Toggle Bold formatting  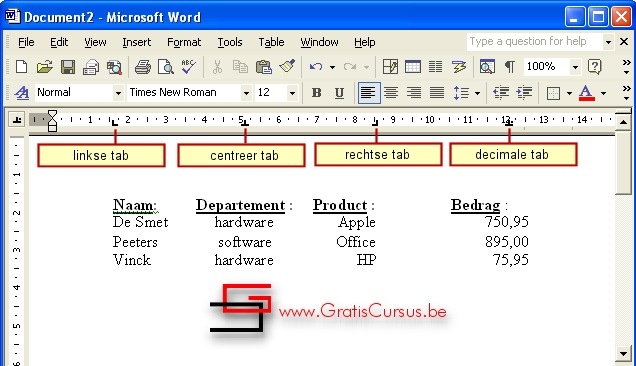tap(316, 93)
